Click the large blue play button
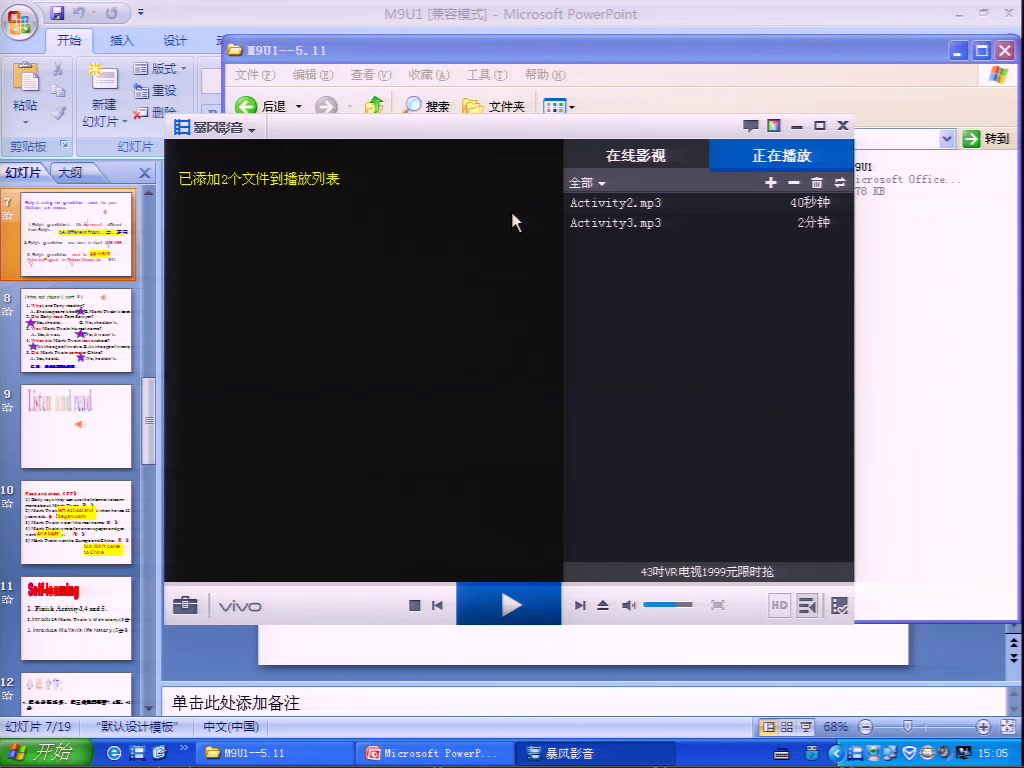The height and width of the screenshot is (768, 1024). point(509,604)
